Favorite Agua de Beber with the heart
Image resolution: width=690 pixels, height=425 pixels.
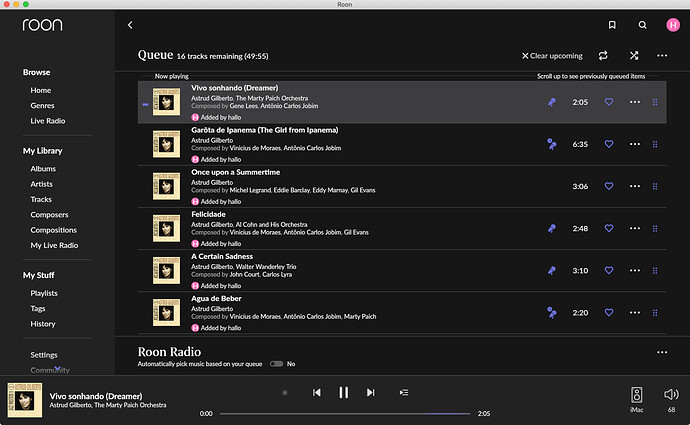coord(609,312)
